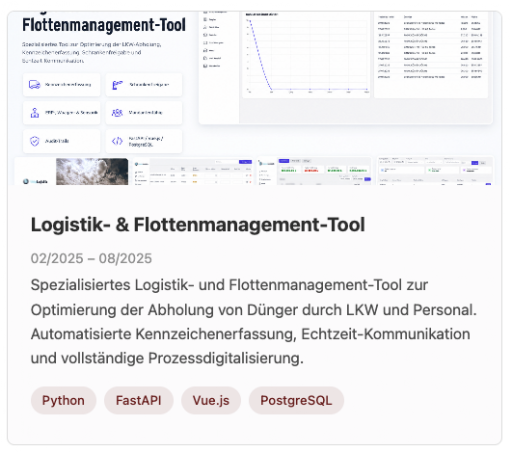512x453 pixels.
Task: Open the thumbnail with the cloudy photo
Action: pyautogui.click(x=71, y=171)
